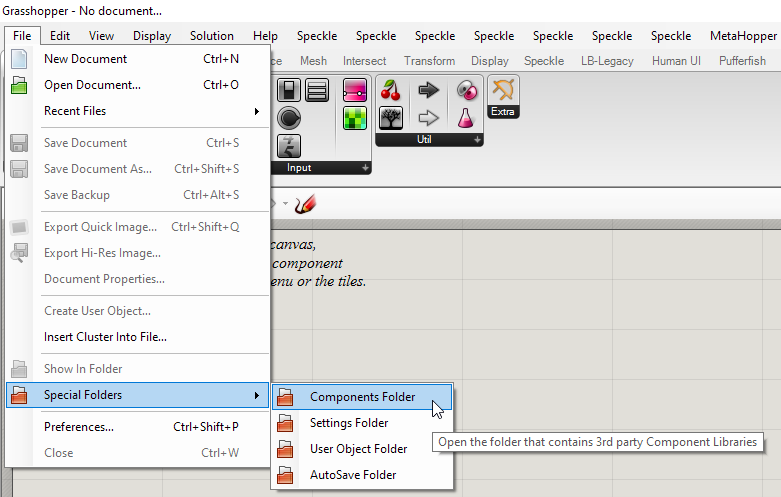Select User Object Folder in submenu
This screenshot has width=781, height=497.
(362, 449)
